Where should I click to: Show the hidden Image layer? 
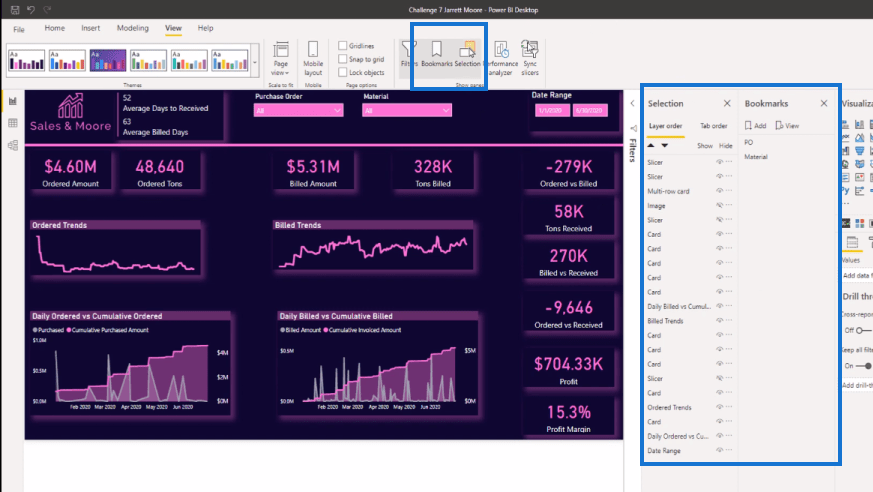[x=719, y=205]
